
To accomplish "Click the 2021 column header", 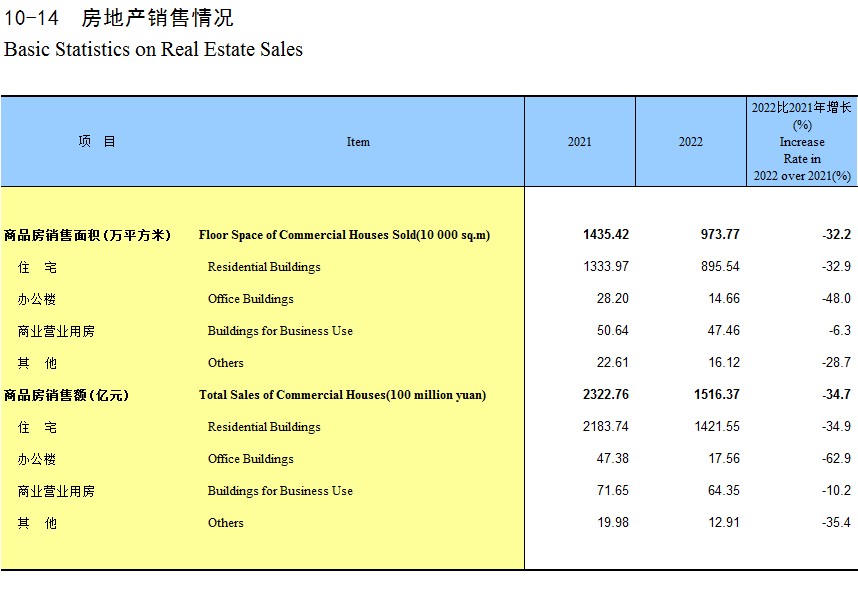I will [579, 142].
